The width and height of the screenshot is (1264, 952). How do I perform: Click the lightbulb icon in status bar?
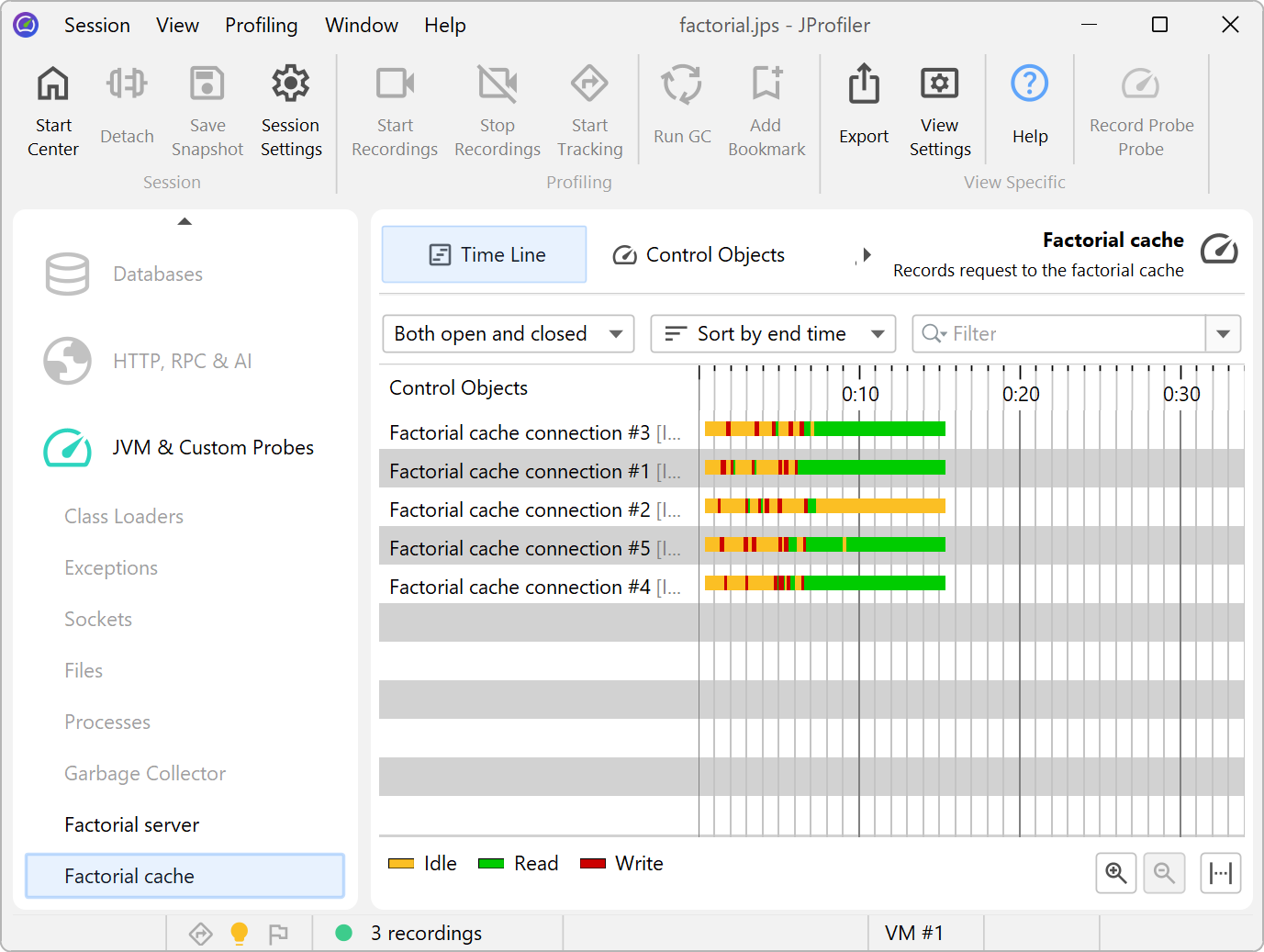(240, 933)
